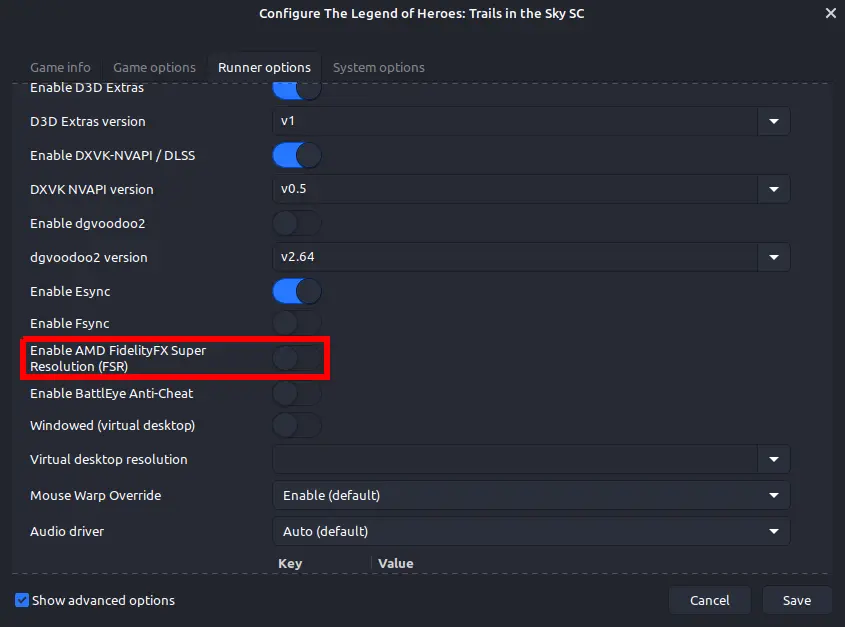
Task: Turn on Windowed (virtual desktop) toggle
Action: 297,425
